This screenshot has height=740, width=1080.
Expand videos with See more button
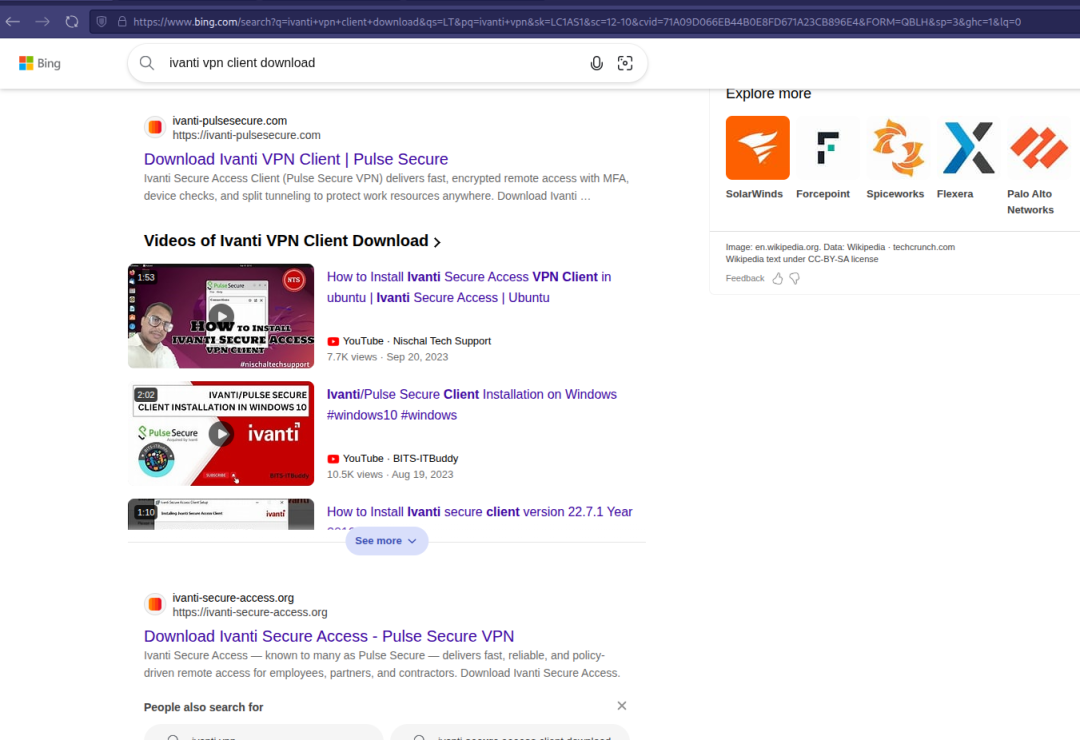(386, 541)
